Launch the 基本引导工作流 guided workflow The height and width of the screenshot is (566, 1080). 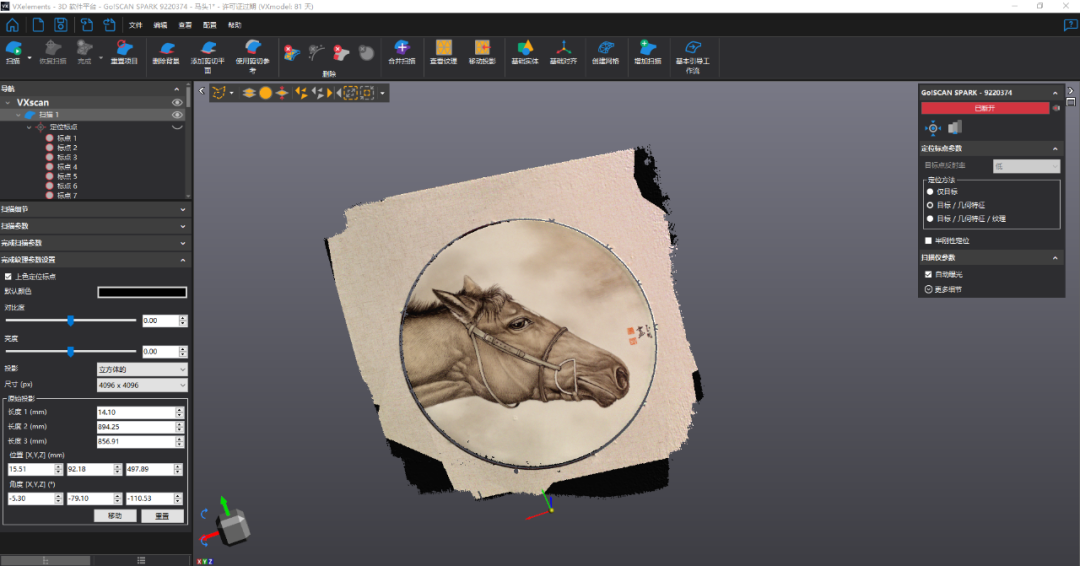point(693,56)
